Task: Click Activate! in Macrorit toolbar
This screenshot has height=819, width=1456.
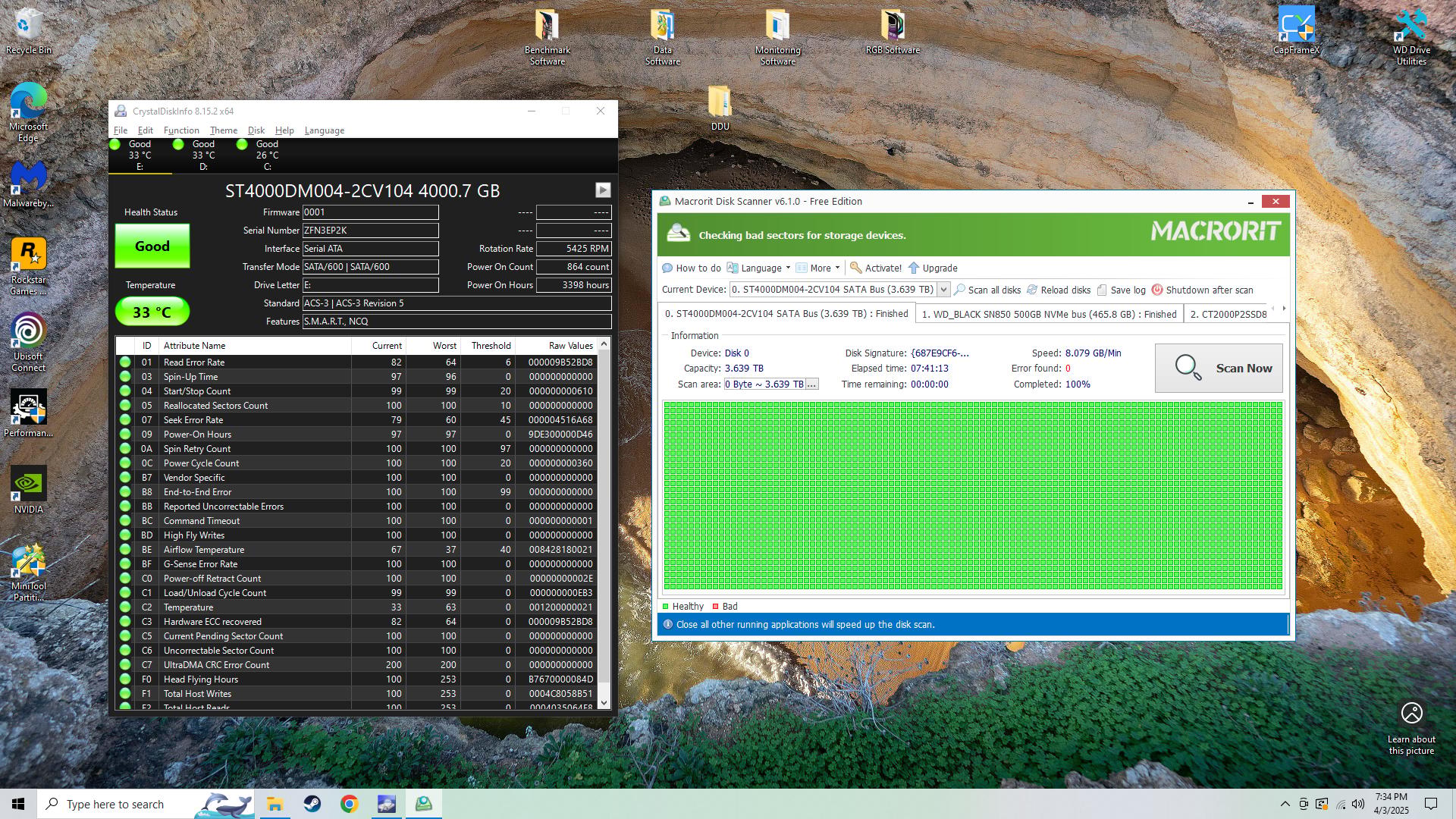Action: 876,268
